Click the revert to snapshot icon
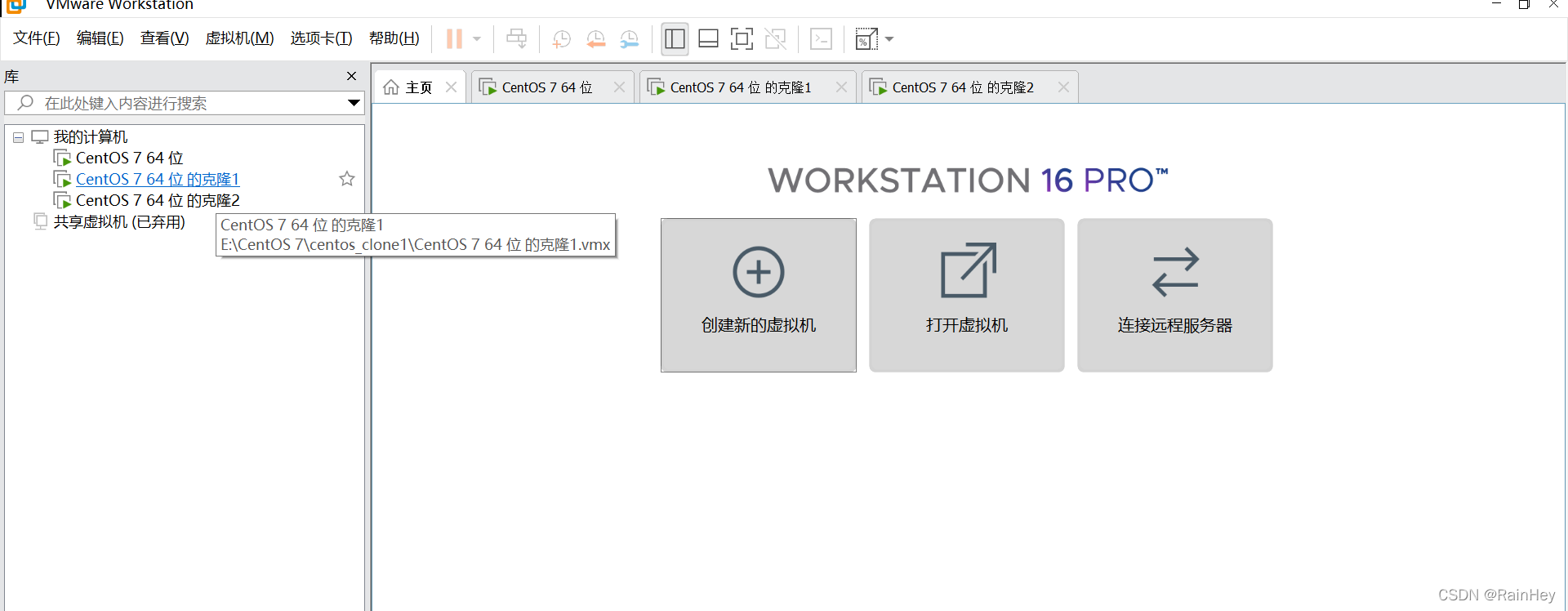The image size is (1568, 611). [595, 38]
